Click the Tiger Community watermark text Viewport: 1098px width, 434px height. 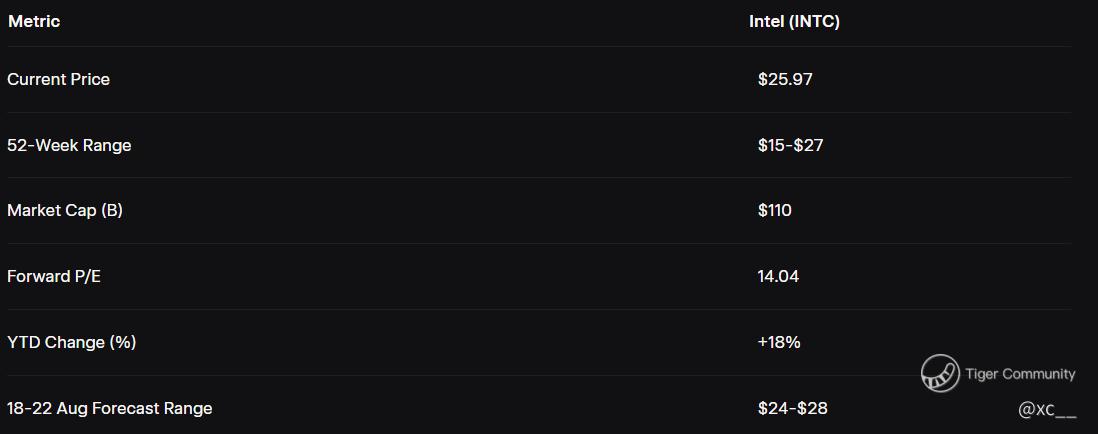coord(1020,374)
